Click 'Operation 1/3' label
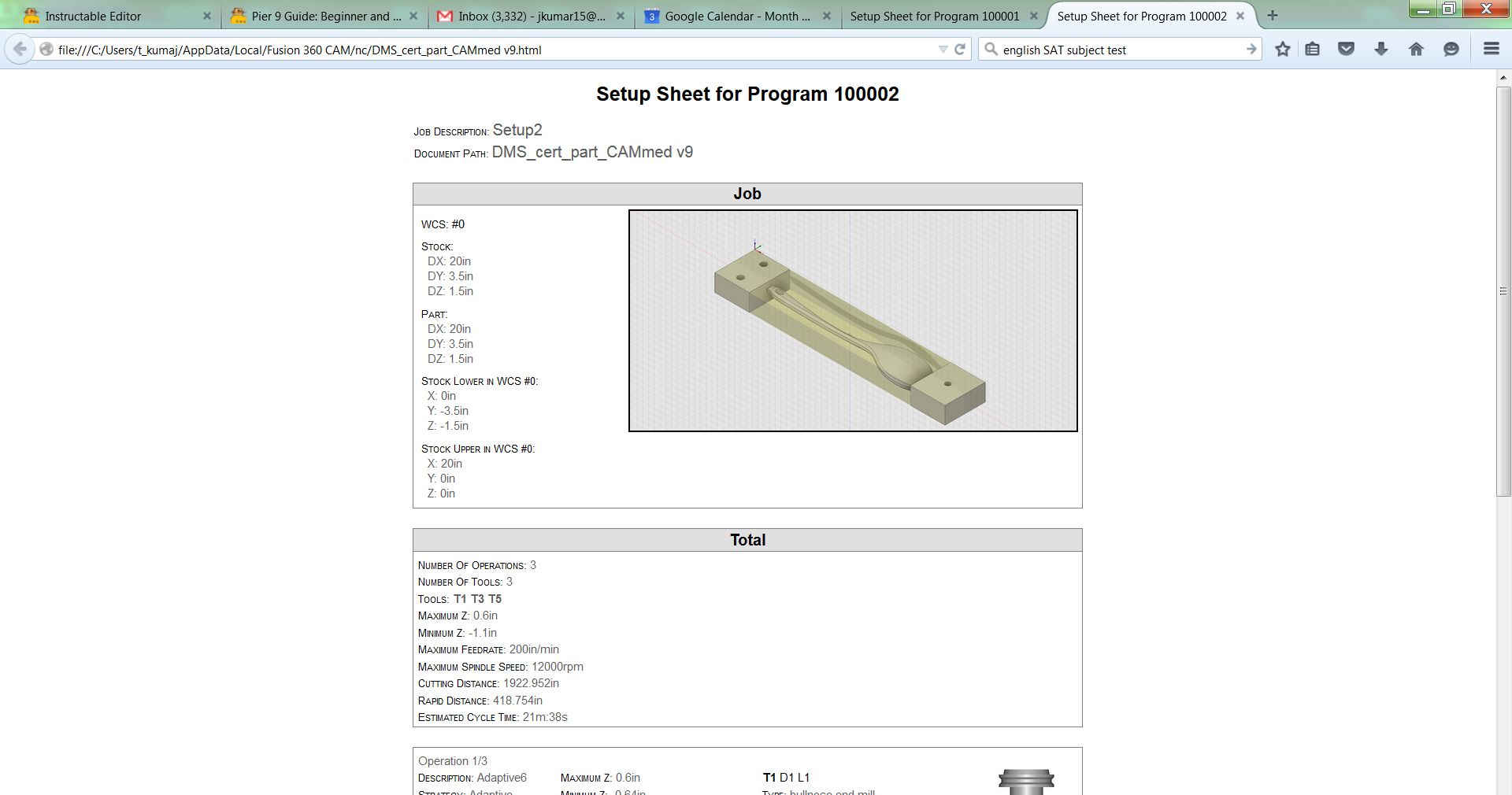The height and width of the screenshot is (795, 1512). (x=453, y=761)
